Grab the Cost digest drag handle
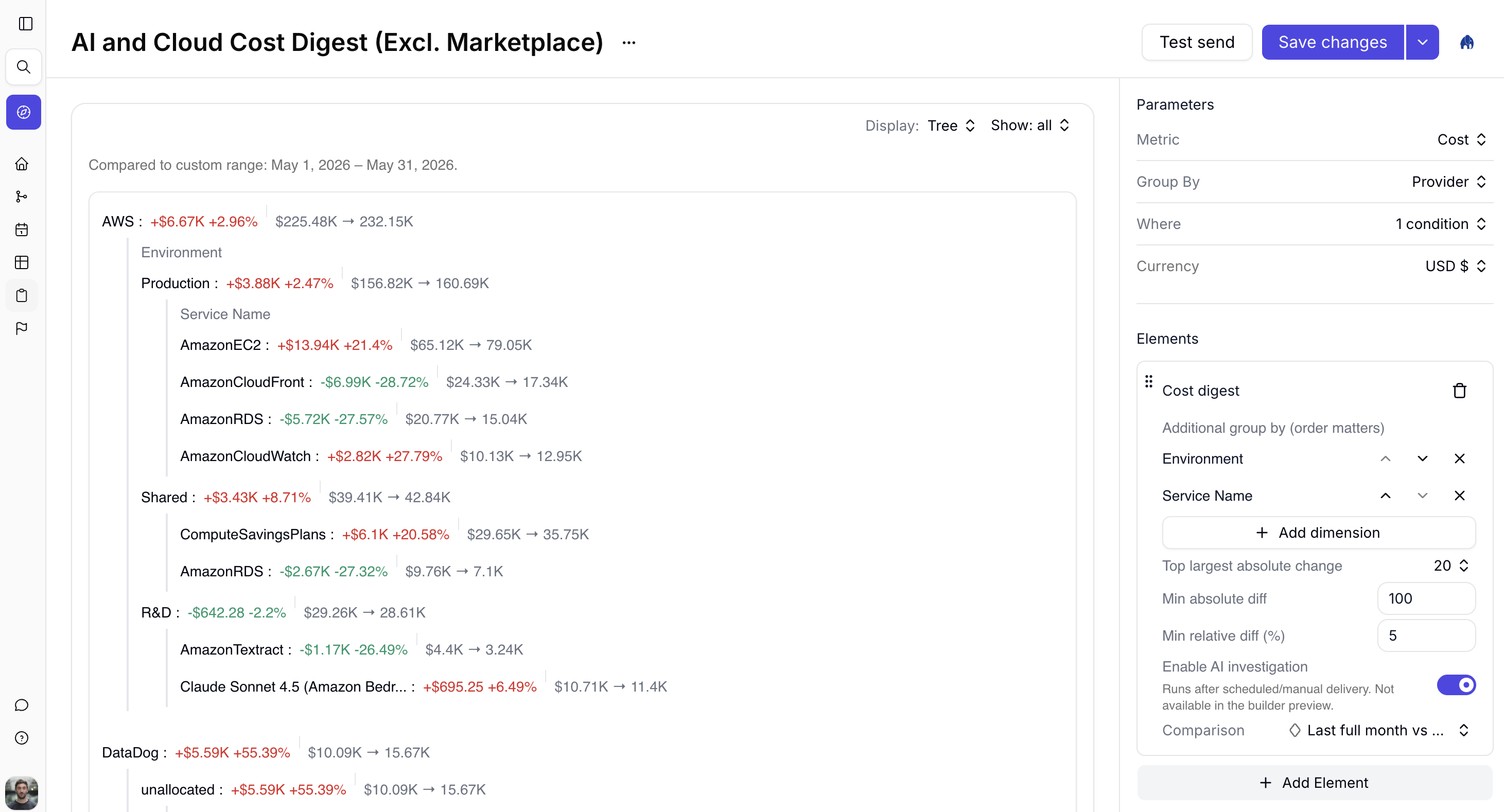The width and height of the screenshot is (1504, 812). click(x=1148, y=381)
